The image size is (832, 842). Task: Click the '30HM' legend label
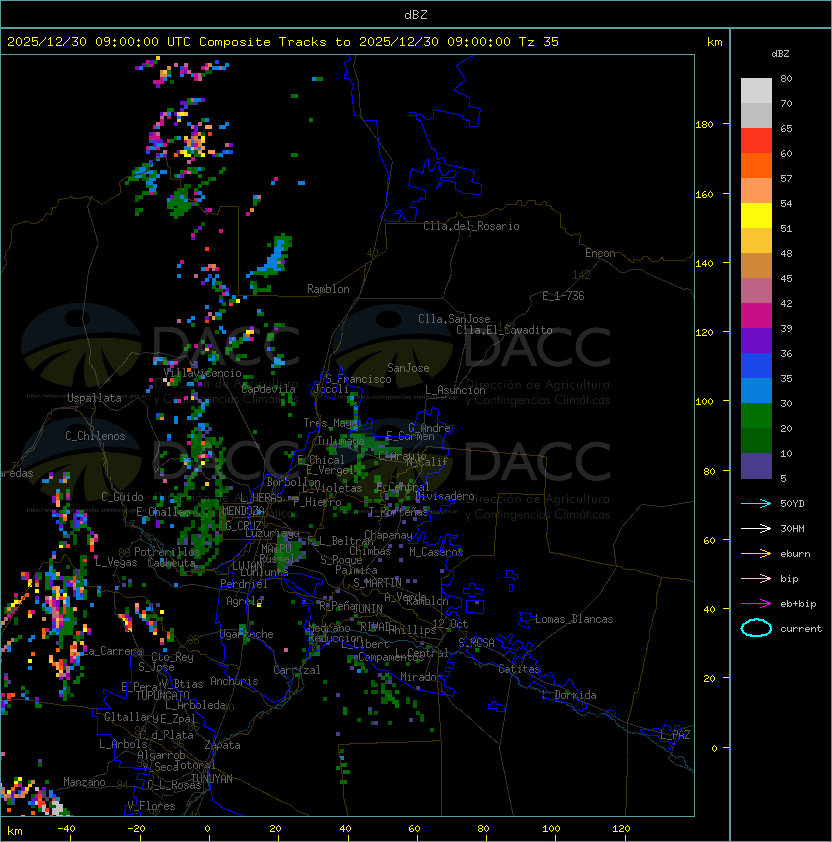point(792,528)
